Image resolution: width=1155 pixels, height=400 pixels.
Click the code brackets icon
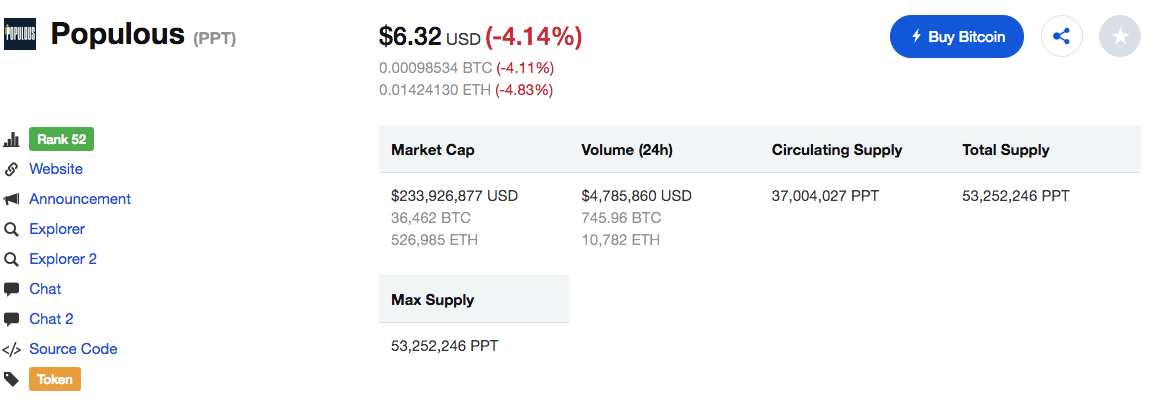point(12,350)
